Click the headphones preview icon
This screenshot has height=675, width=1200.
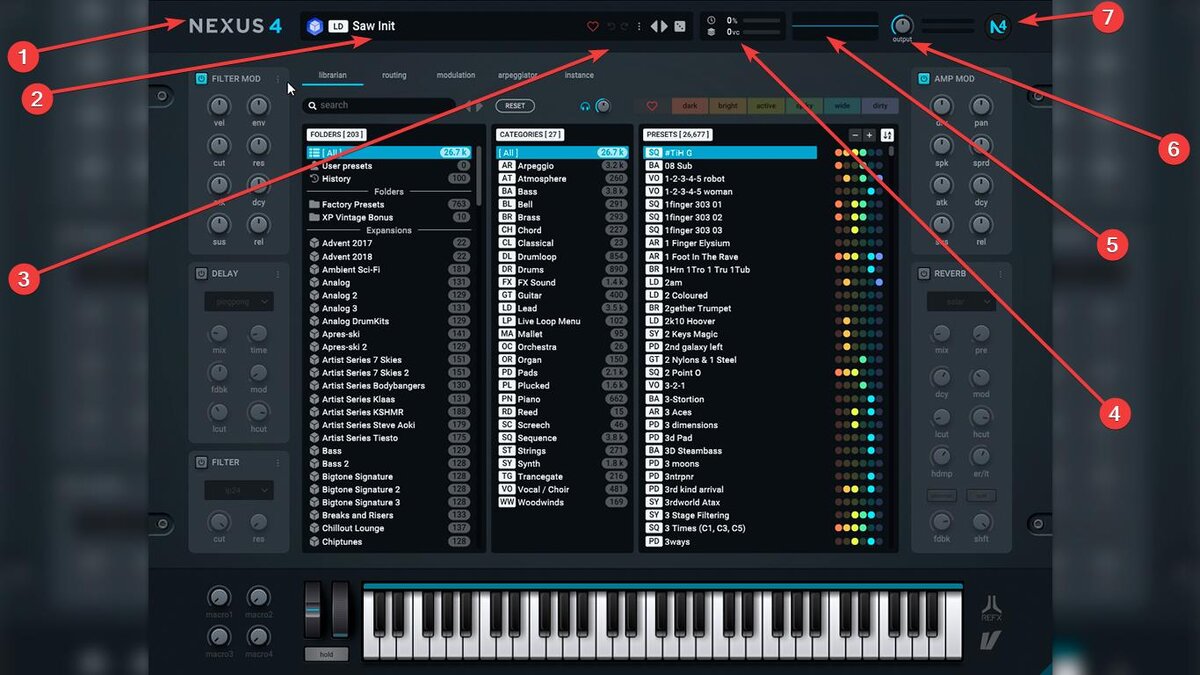(585, 105)
